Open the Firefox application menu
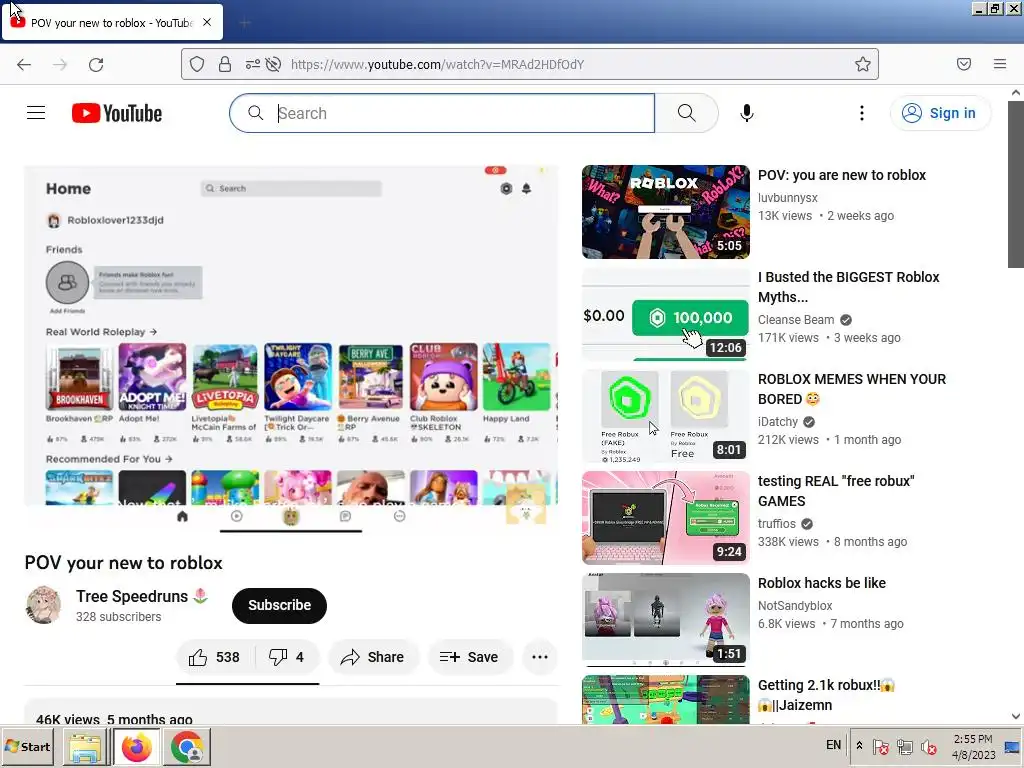The height and width of the screenshot is (768, 1024). coord(999,64)
